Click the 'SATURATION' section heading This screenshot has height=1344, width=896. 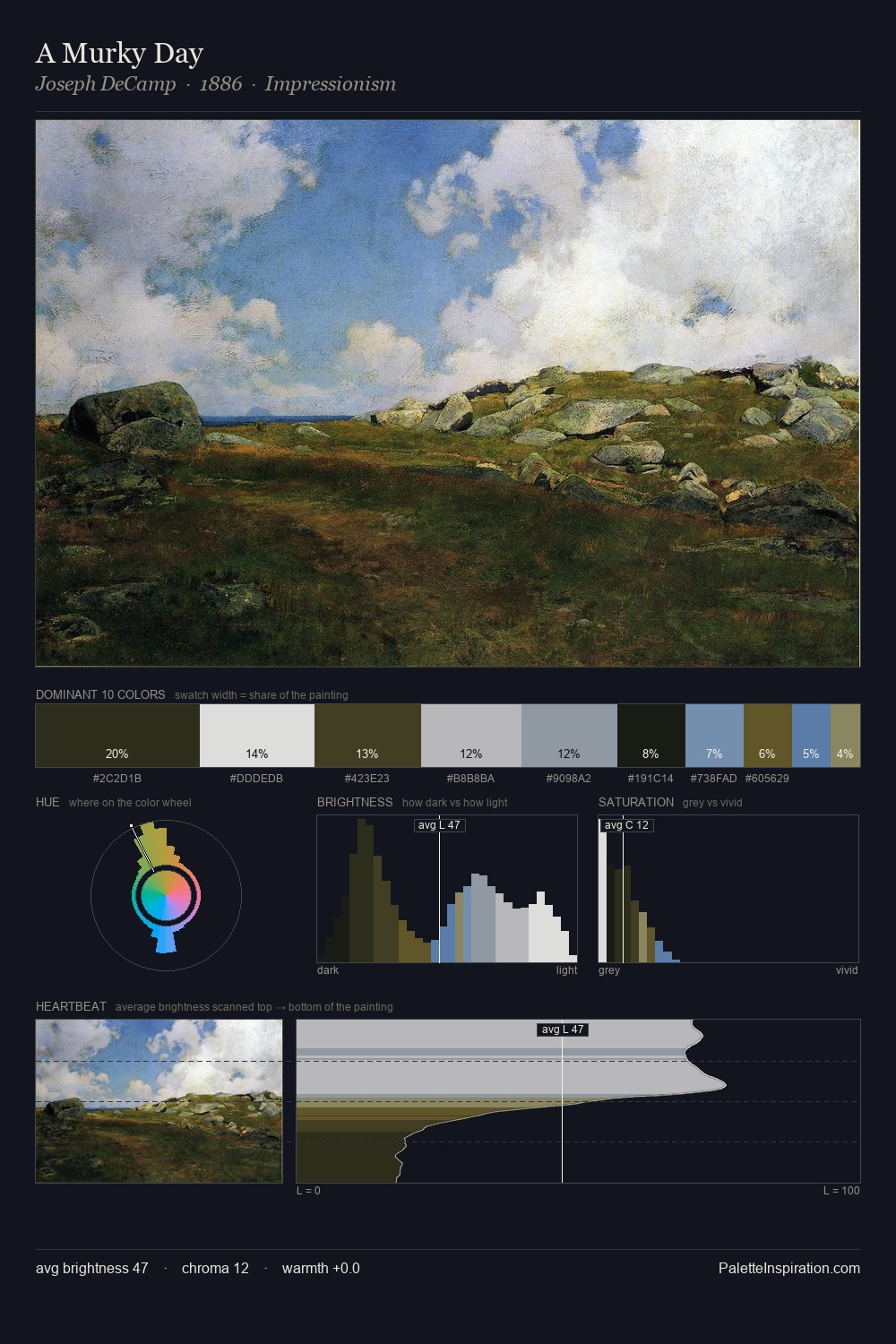636,802
